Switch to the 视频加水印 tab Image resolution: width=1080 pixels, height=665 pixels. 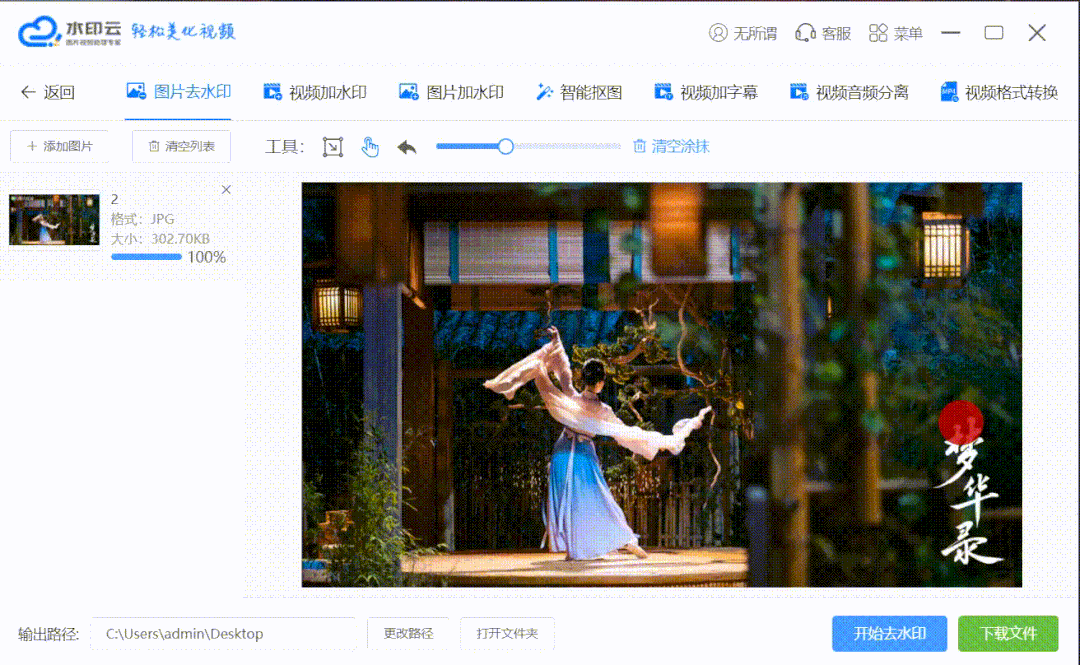(x=315, y=92)
